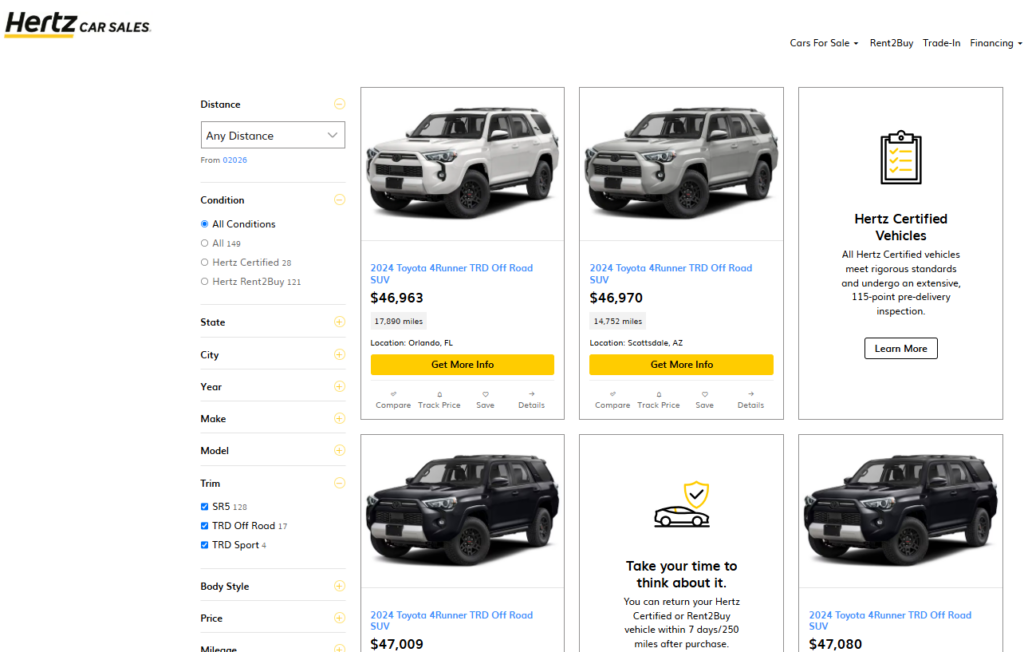This screenshot has height=652, width=1024.
Task: Expand the Make filter section
Action: [x=339, y=418]
